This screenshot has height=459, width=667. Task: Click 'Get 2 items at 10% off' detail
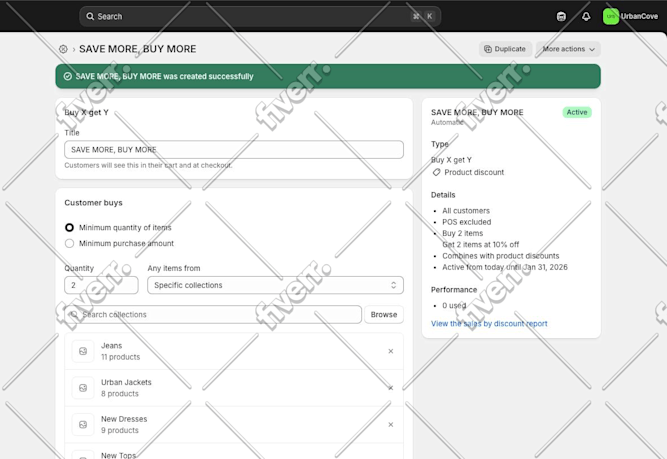pos(481,245)
